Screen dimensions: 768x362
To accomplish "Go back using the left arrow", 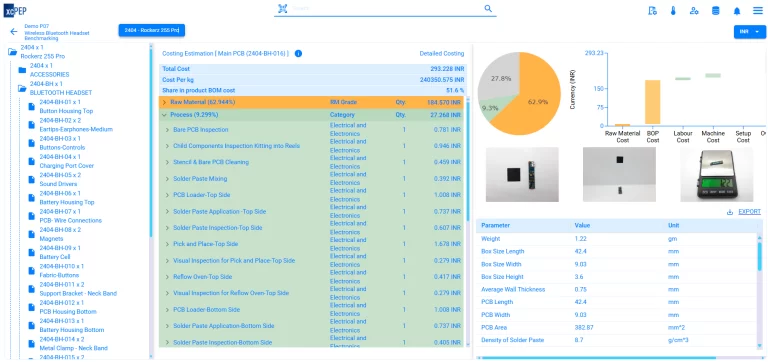I will click(x=14, y=32).
